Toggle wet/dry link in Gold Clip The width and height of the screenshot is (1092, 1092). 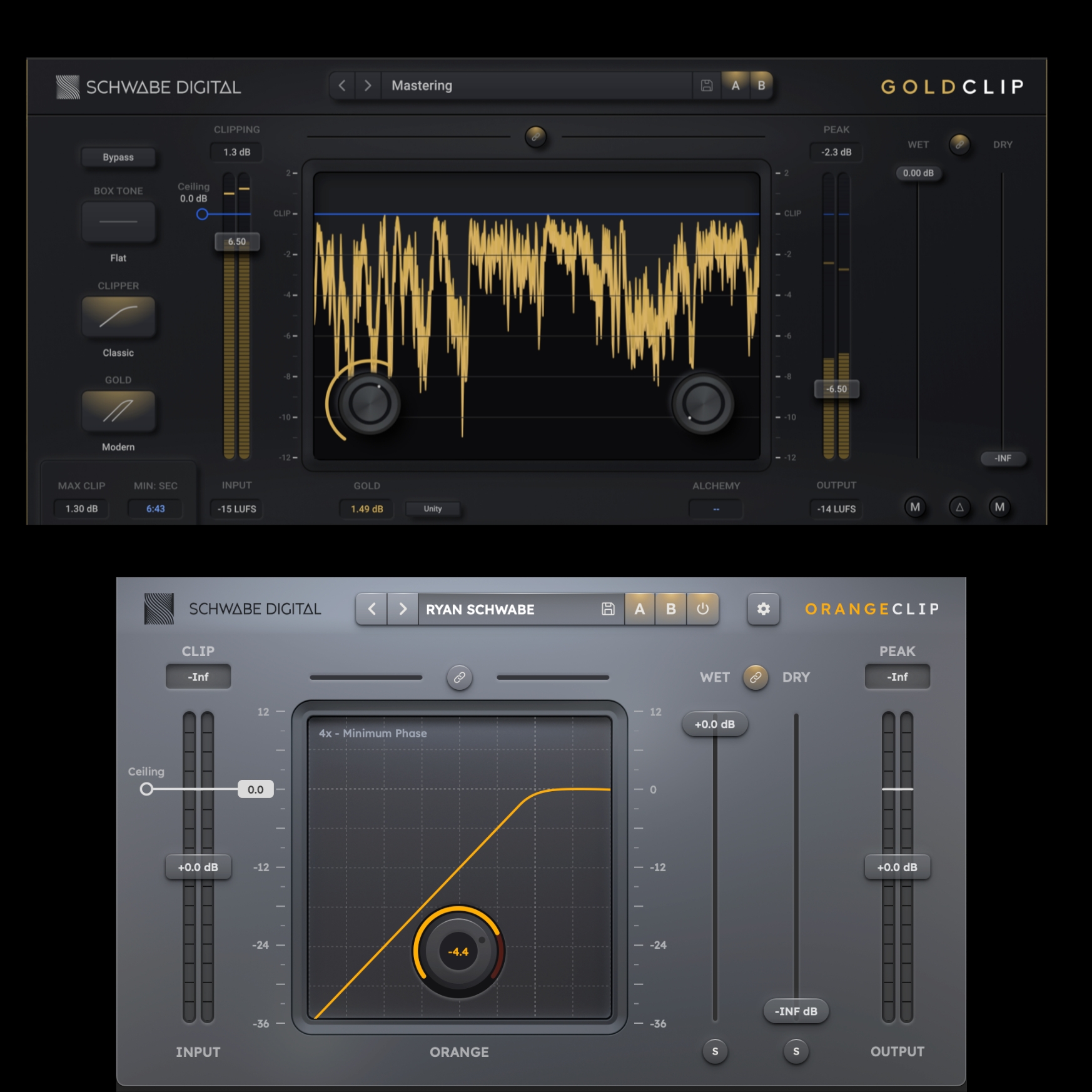pos(959,144)
